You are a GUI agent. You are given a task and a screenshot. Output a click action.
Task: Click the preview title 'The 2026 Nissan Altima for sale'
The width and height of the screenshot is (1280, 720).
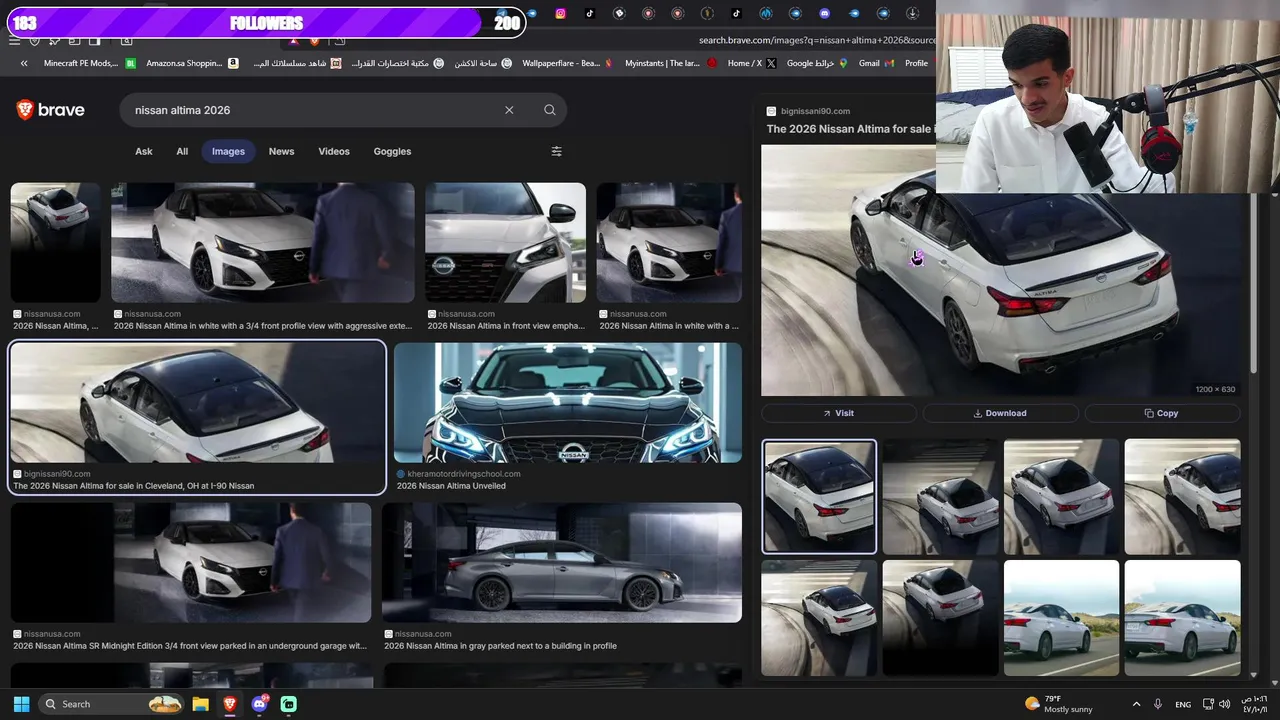[x=849, y=129]
